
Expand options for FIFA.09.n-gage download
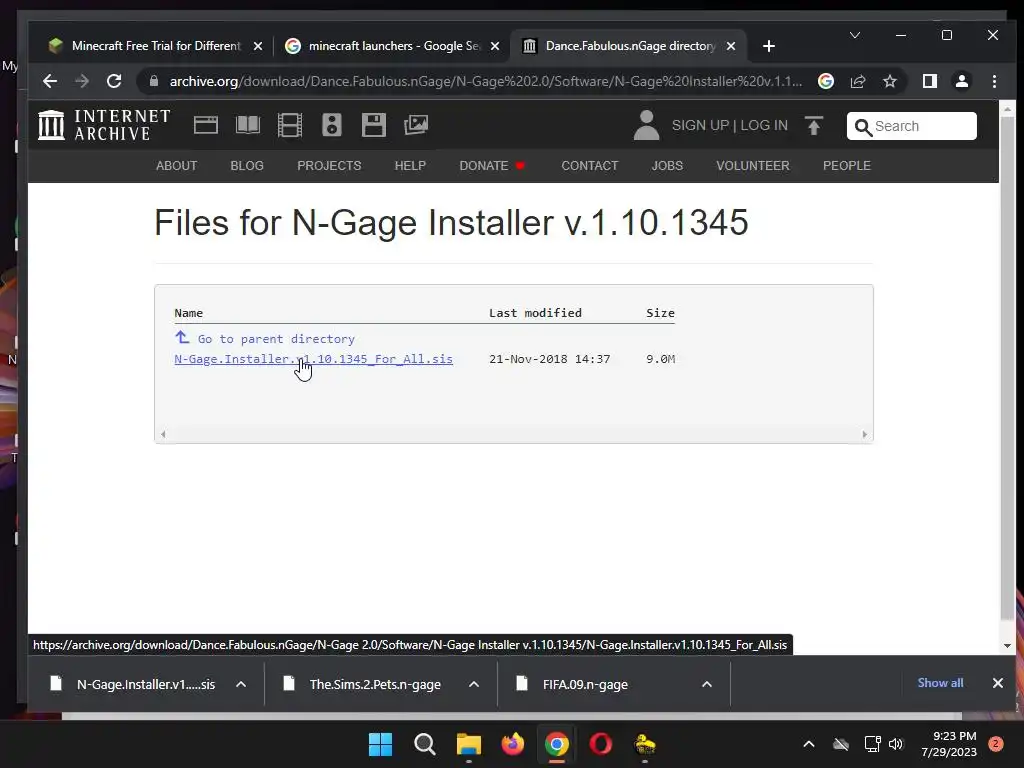coord(707,684)
